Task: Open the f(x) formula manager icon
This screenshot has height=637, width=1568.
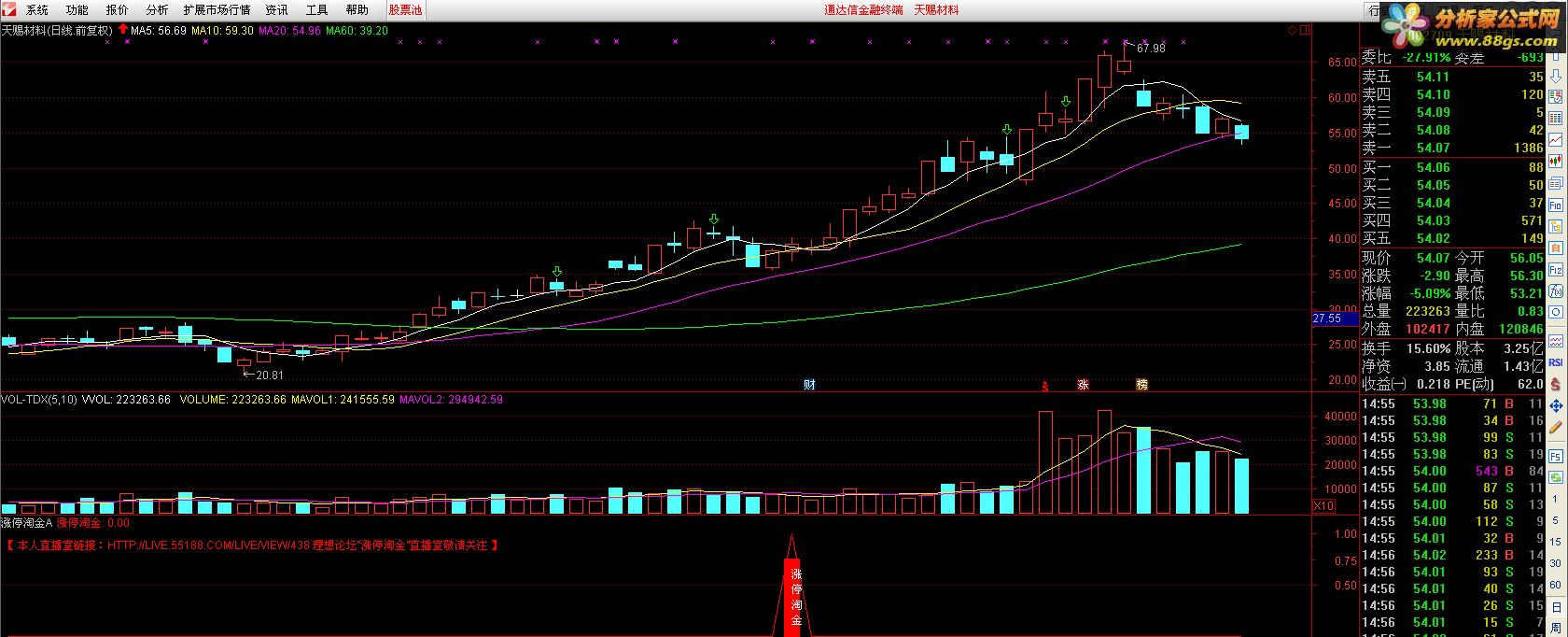Action: [x=1556, y=291]
